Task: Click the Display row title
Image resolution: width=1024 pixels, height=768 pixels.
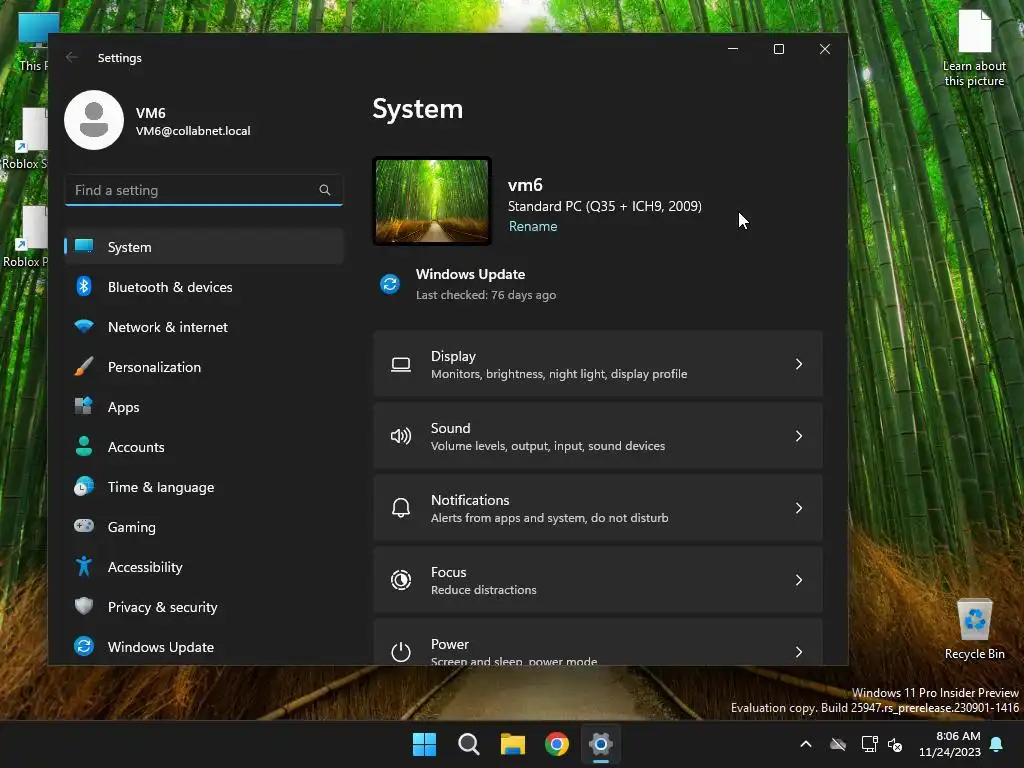Action: pyautogui.click(x=453, y=356)
